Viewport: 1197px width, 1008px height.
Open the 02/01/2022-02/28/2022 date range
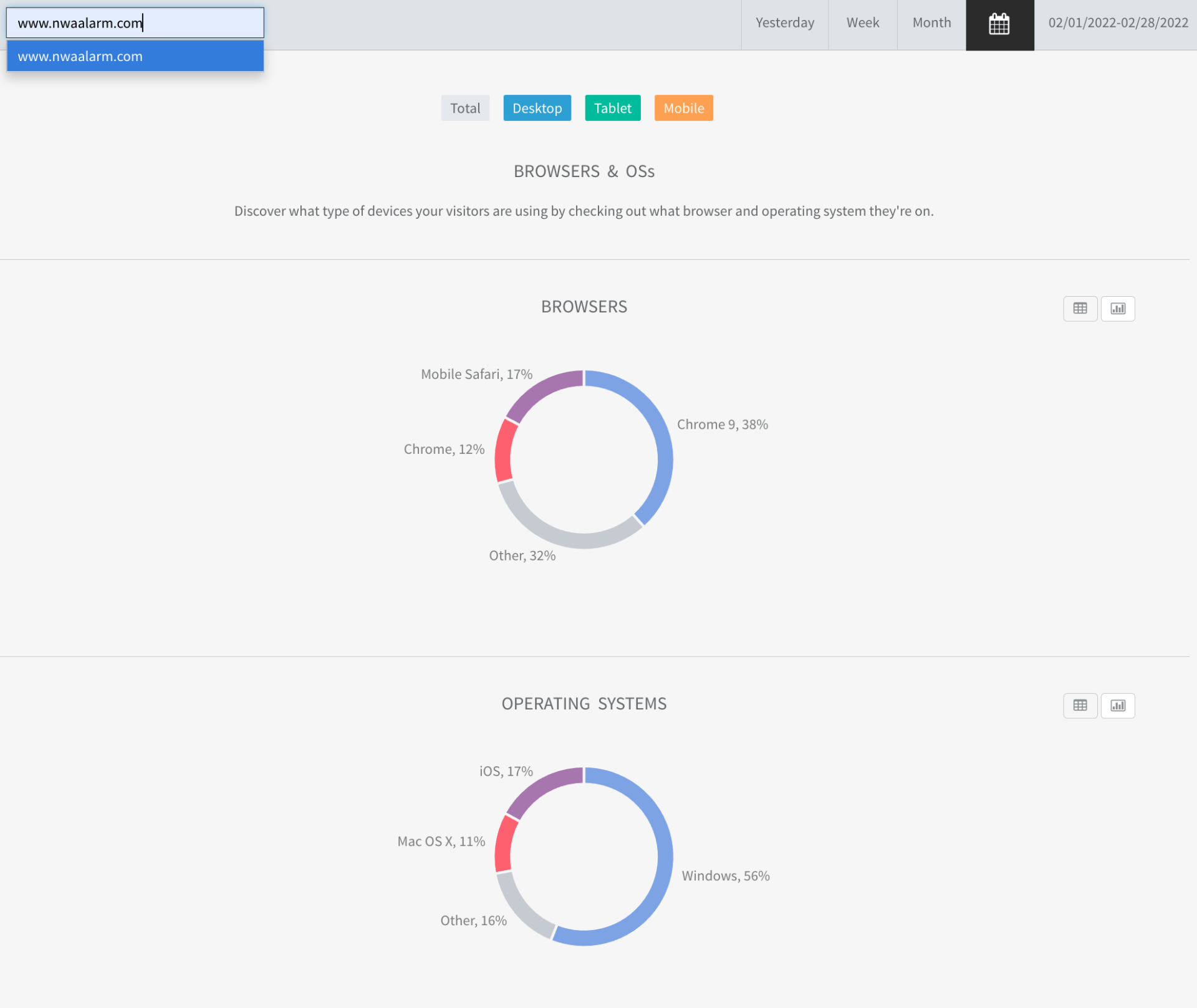(x=1118, y=23)
